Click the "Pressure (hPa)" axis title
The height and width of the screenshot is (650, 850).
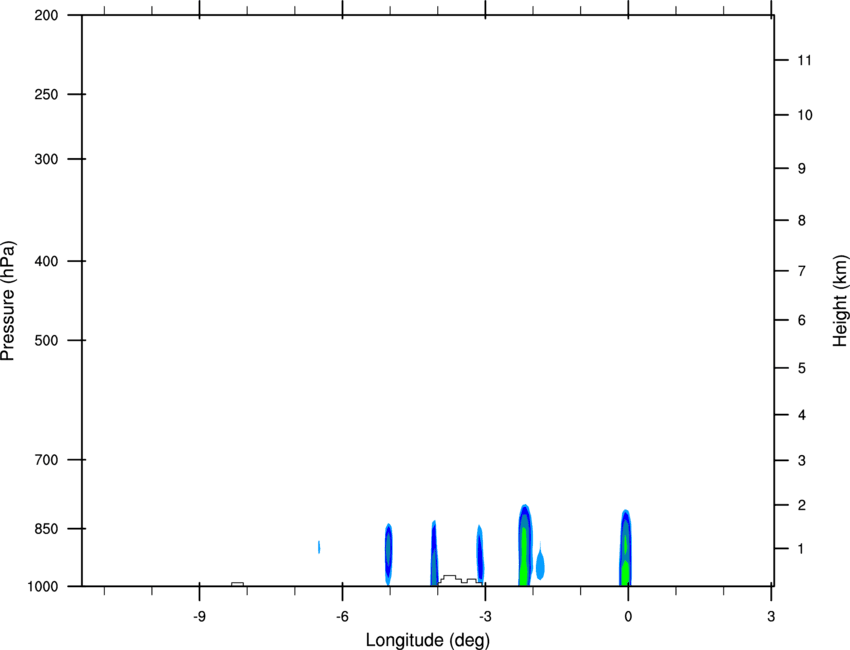coord(8,301)
